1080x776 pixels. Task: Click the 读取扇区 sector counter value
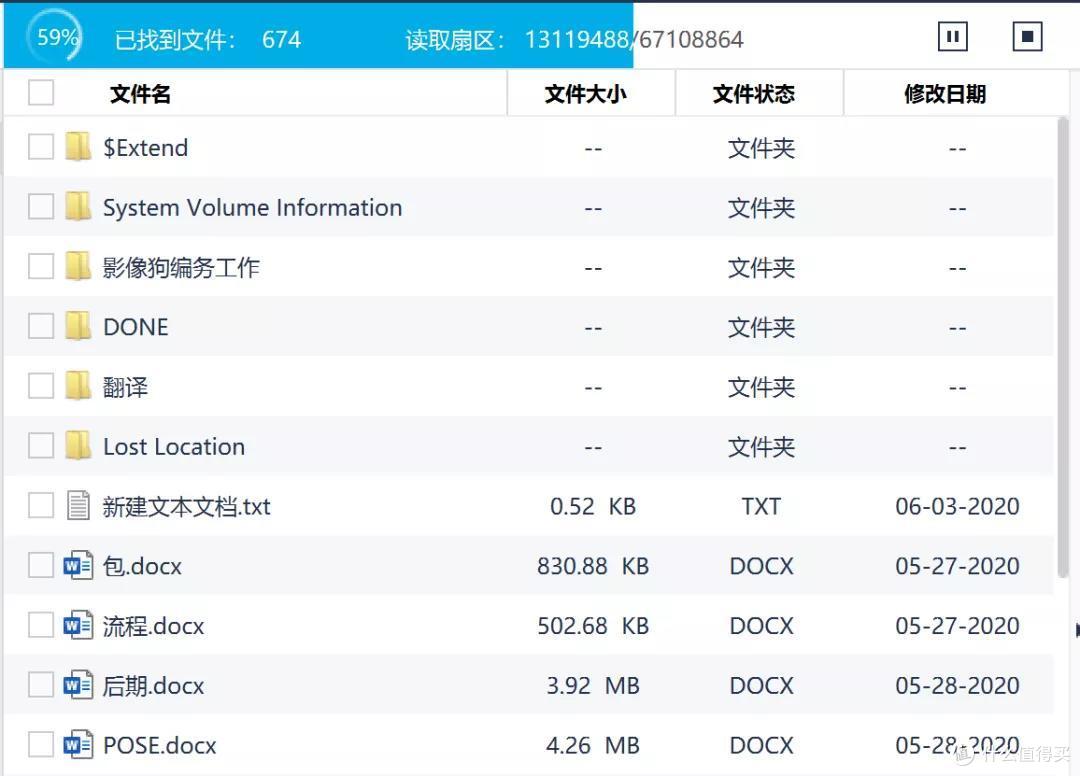[634, 39]
